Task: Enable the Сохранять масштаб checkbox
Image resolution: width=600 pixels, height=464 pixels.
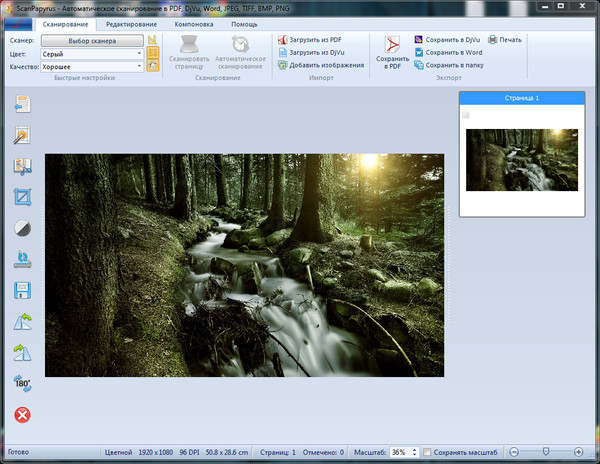Action: (x=428, y=452)
